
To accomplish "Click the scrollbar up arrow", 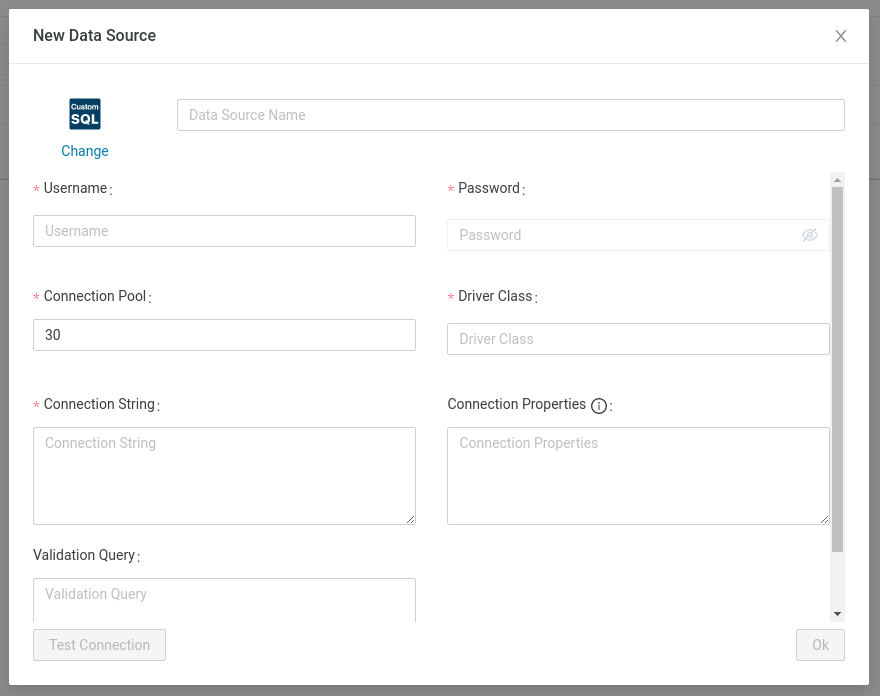I will (x=838, y=179).
